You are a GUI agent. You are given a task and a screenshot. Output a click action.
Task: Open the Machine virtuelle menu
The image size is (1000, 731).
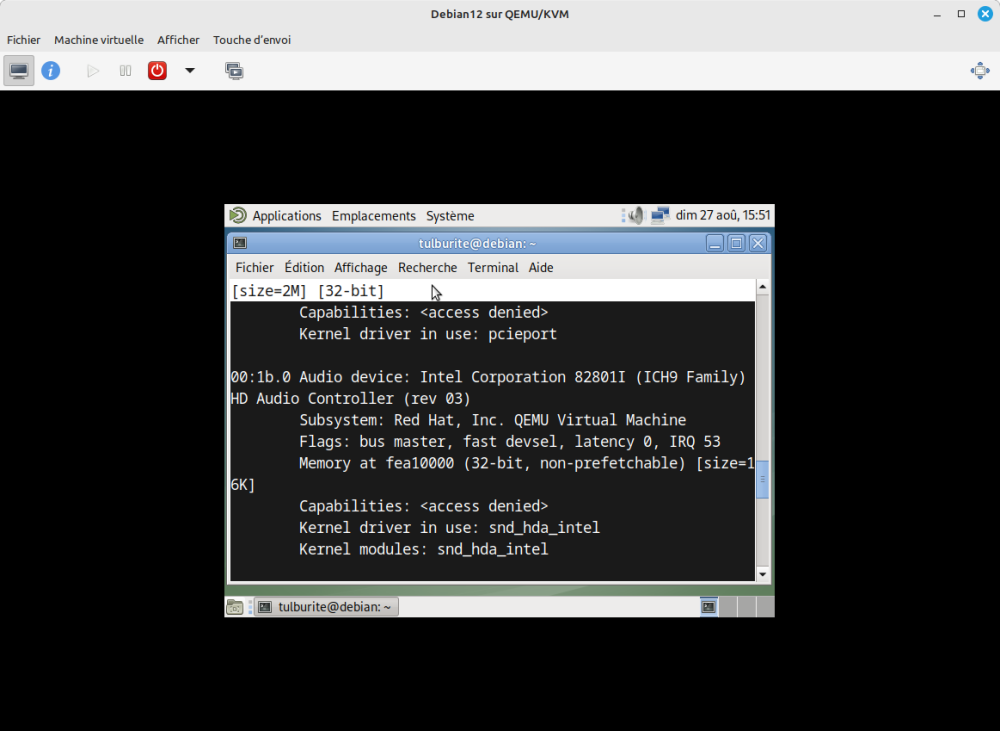tap(99, 40)
